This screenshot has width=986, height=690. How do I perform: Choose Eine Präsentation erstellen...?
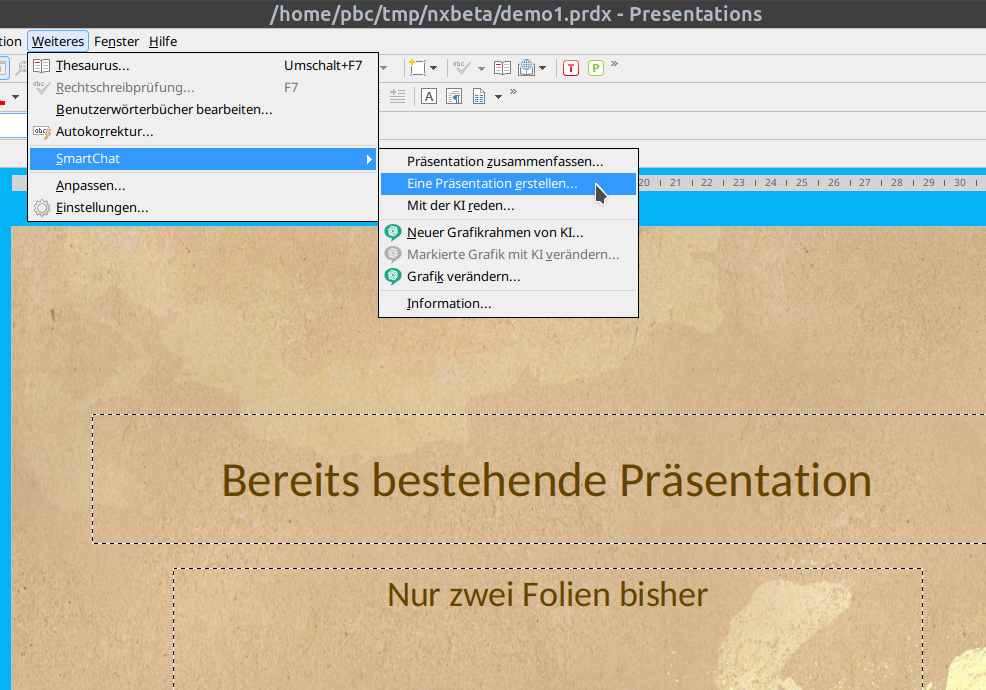point(508,184)
